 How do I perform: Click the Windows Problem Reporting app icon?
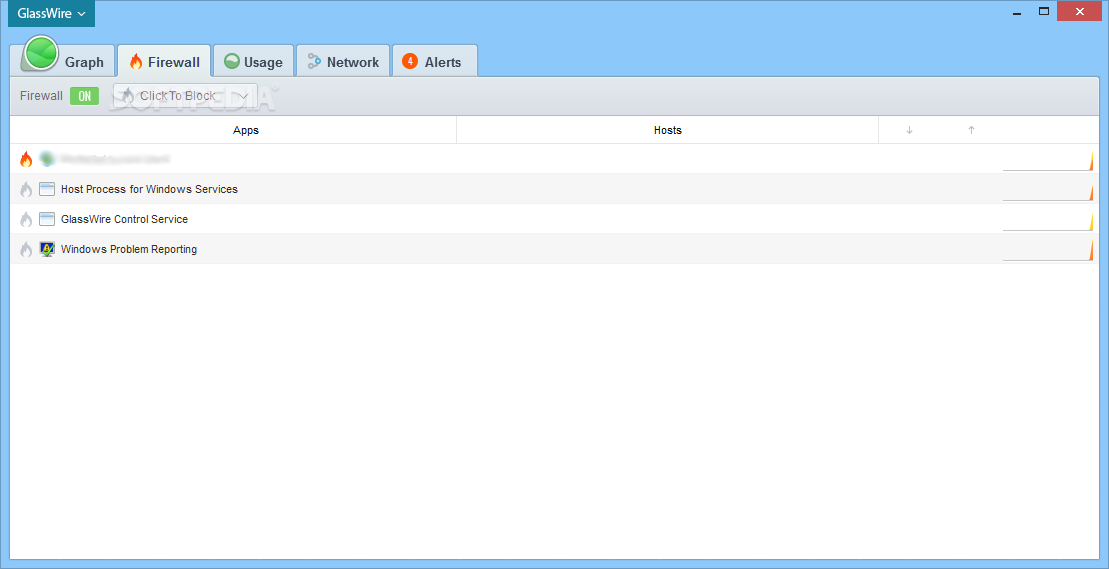point(47,249)
